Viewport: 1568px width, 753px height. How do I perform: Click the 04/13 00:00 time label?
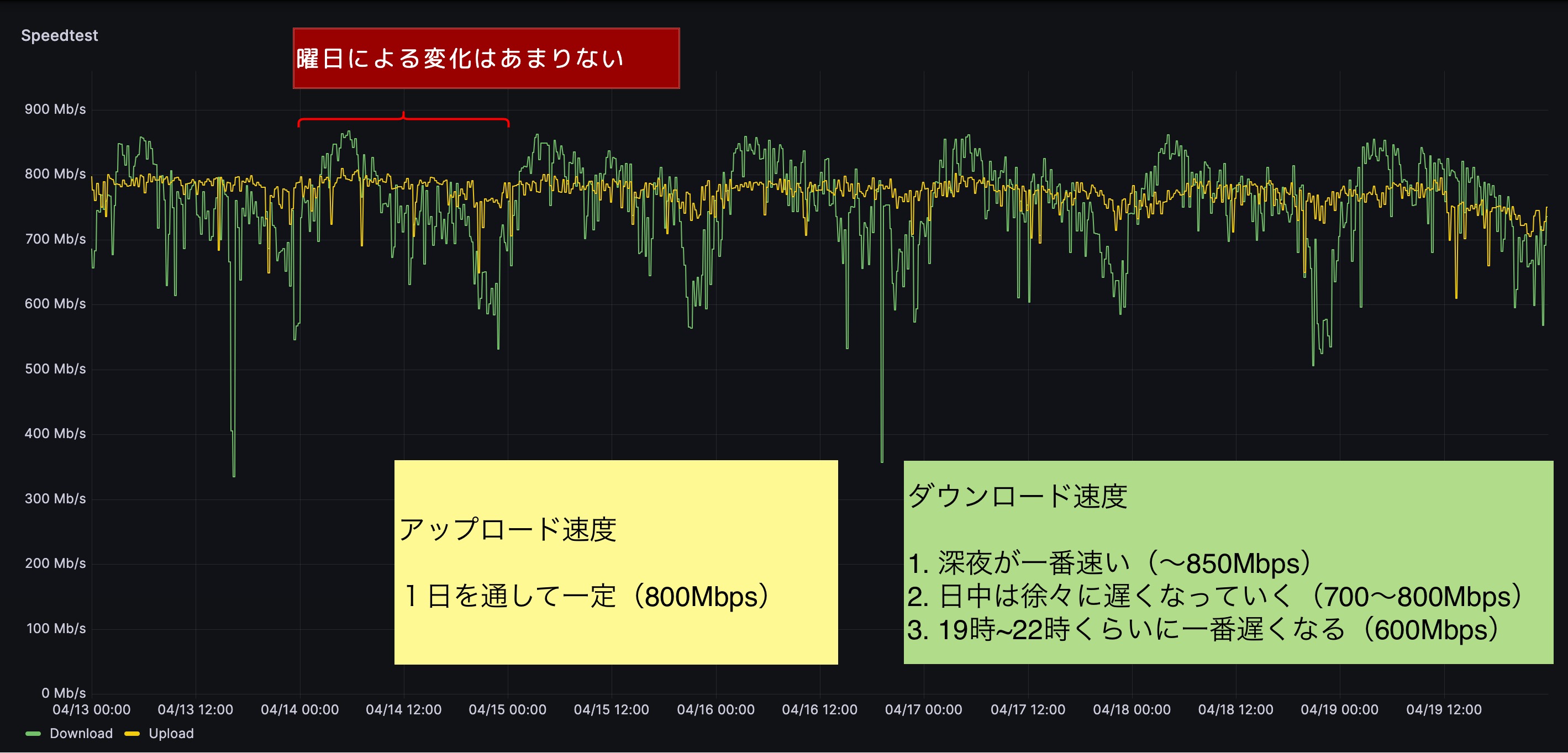tap(91, 710)
